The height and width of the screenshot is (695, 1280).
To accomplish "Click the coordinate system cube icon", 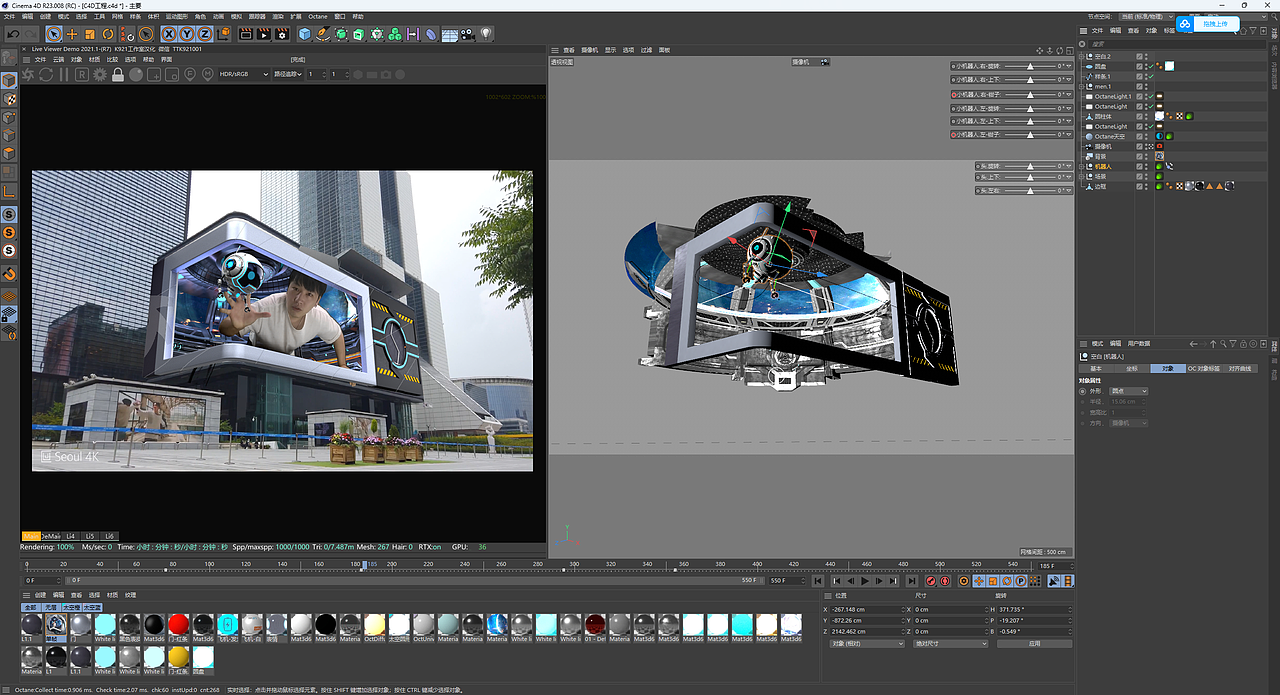I will tap(224, 34).
